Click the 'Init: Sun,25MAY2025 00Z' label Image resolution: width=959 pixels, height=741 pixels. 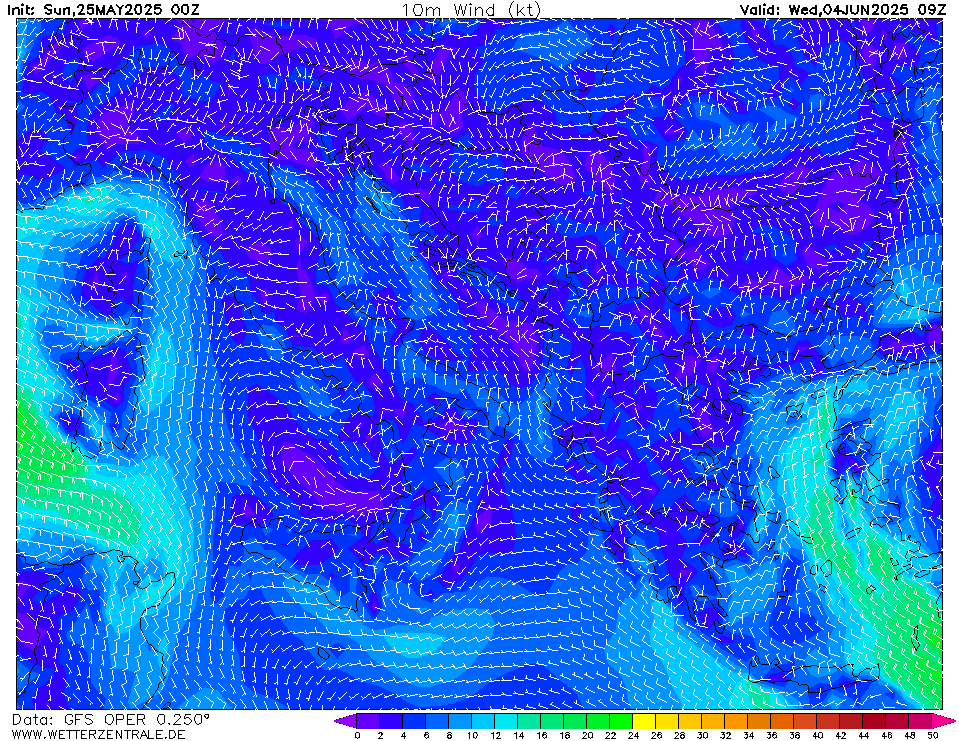coord(103,9)
